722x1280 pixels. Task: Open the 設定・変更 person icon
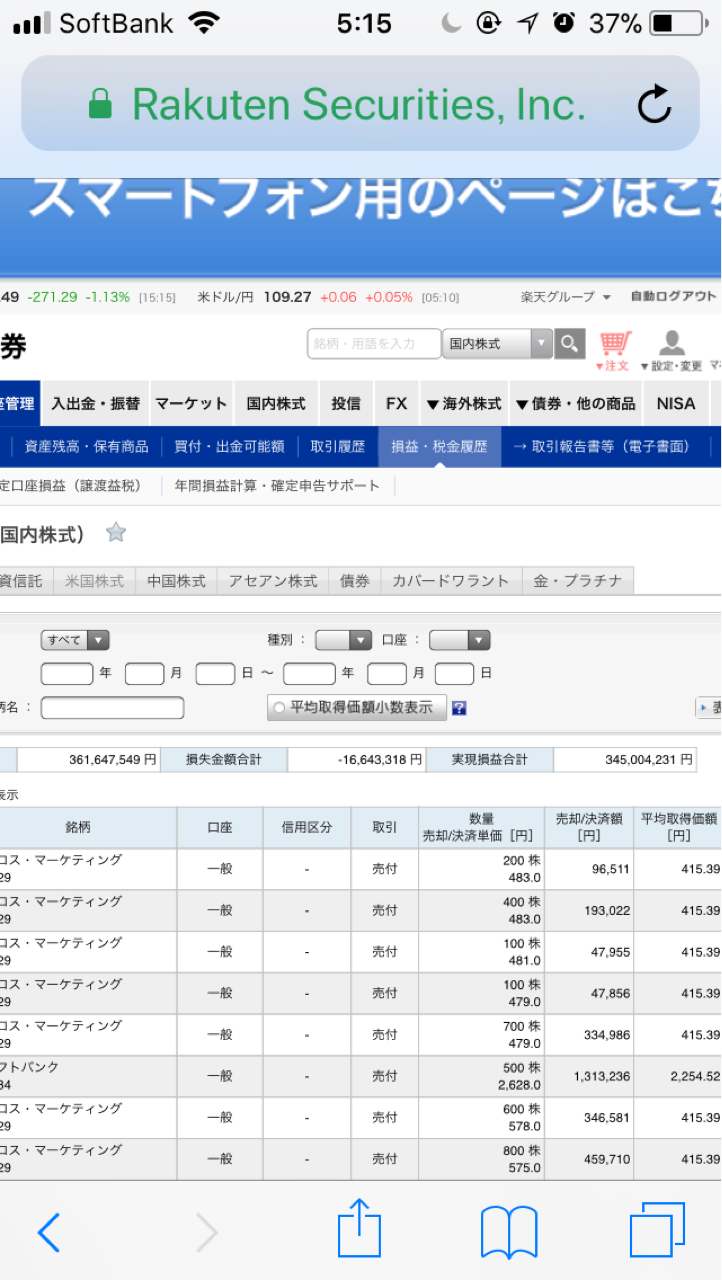click(x=672, y=351)
